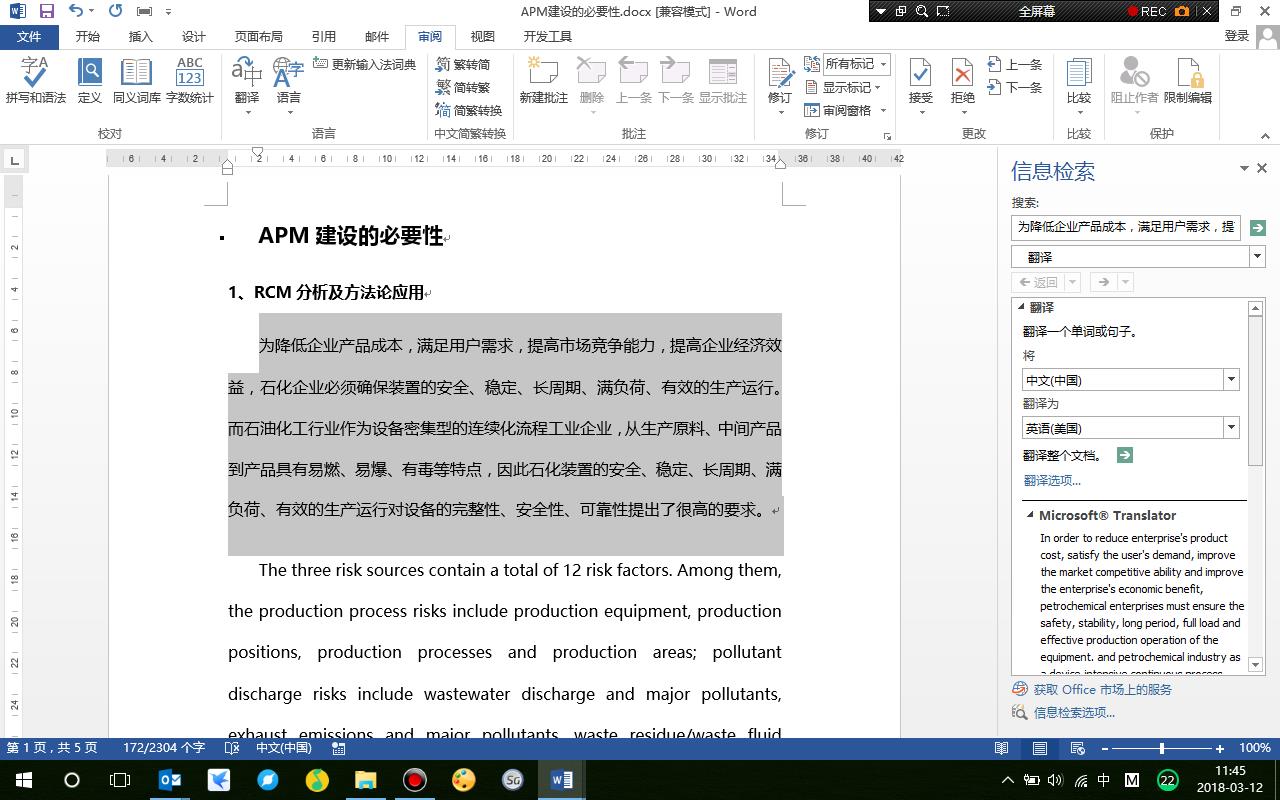The height and width of the screenshot is (800, 1280).
Task: Convert simplified to traditional (简转繁)
Action: click(x=462, y=87)
